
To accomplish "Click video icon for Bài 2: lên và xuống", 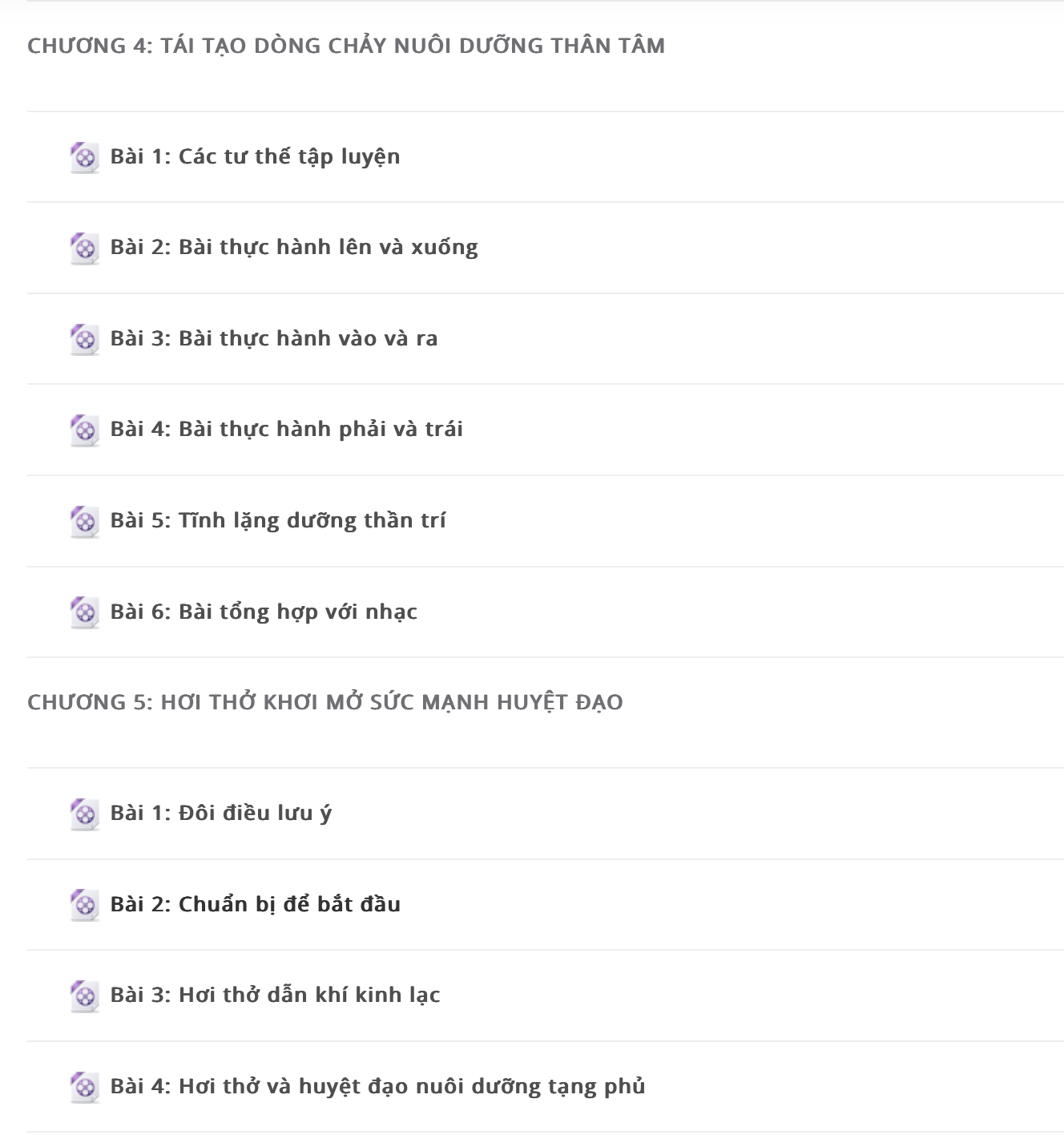I will click(84, 248).
